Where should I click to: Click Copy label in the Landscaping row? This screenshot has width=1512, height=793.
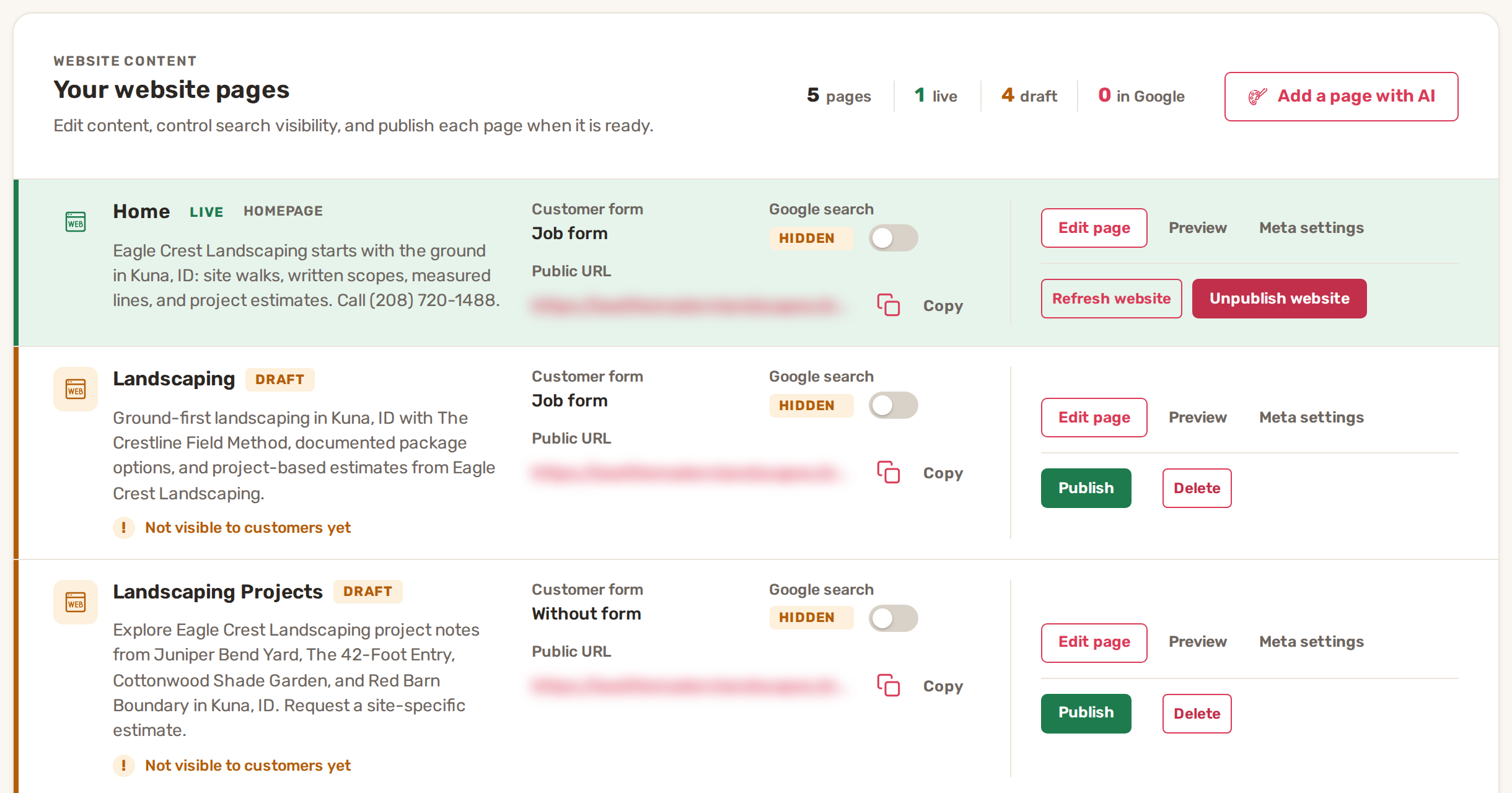click(943, 473)
